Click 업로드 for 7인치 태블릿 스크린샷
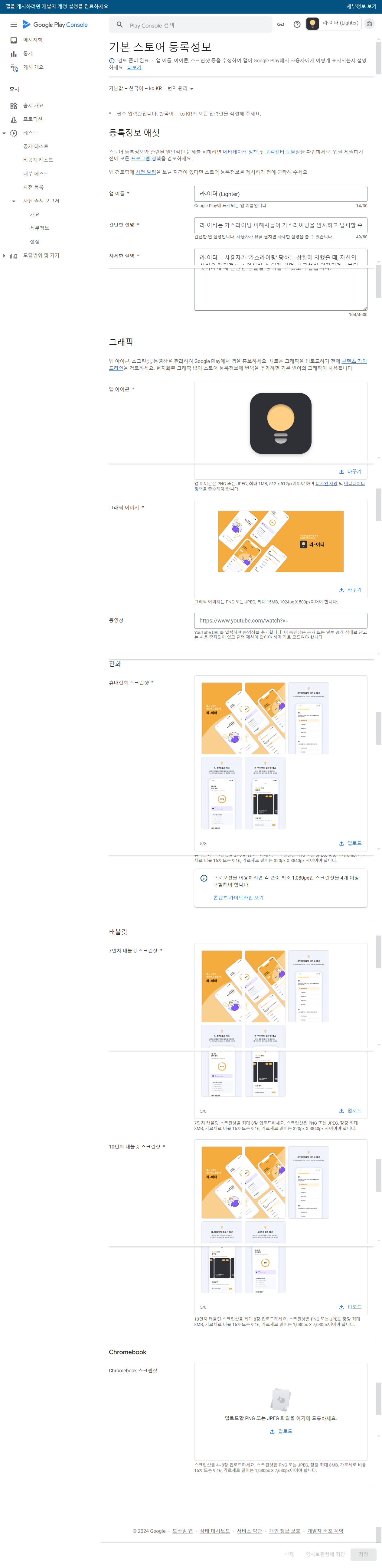Image resolution: width=382 pixels, height=1568 pixels. [350, 1111]
